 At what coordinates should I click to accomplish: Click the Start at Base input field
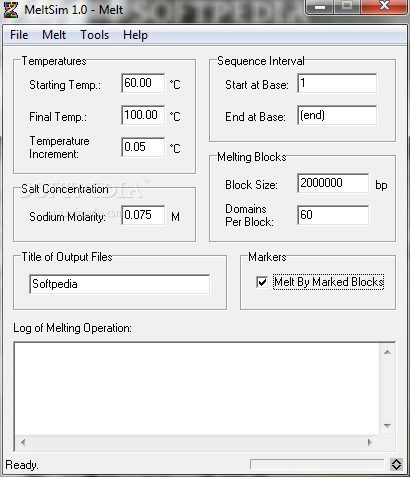pyautogui.click(x=337, y=83)
